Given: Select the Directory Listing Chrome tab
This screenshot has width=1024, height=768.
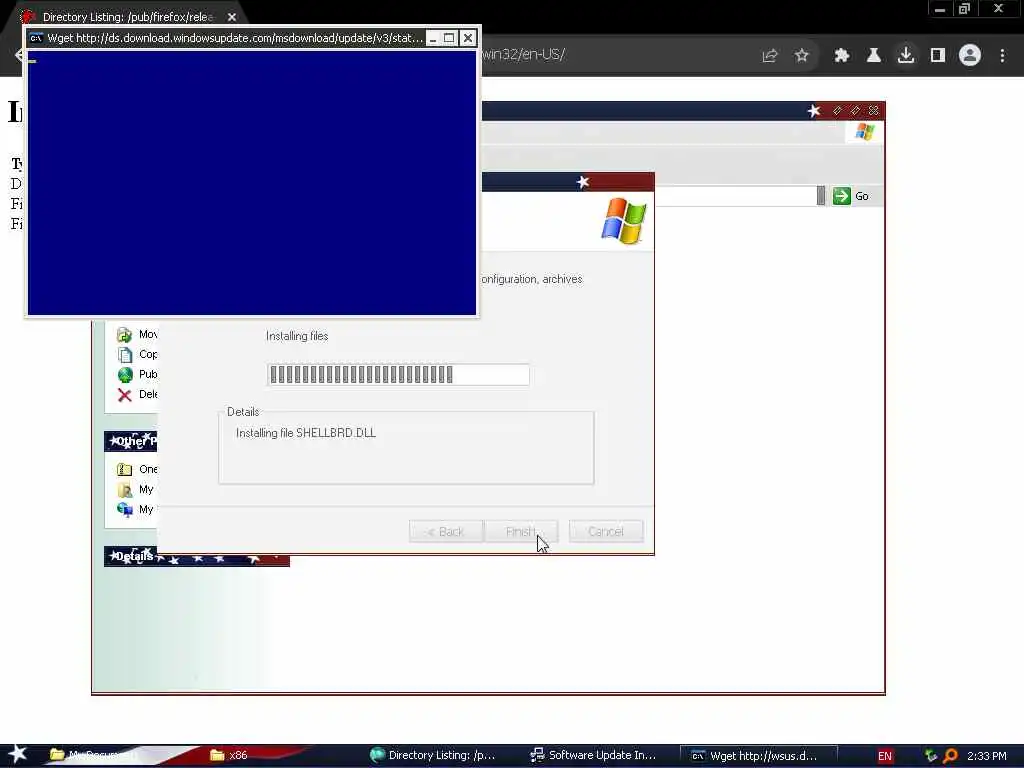Looking at the screenshot, I should click(x=128, y=17).
